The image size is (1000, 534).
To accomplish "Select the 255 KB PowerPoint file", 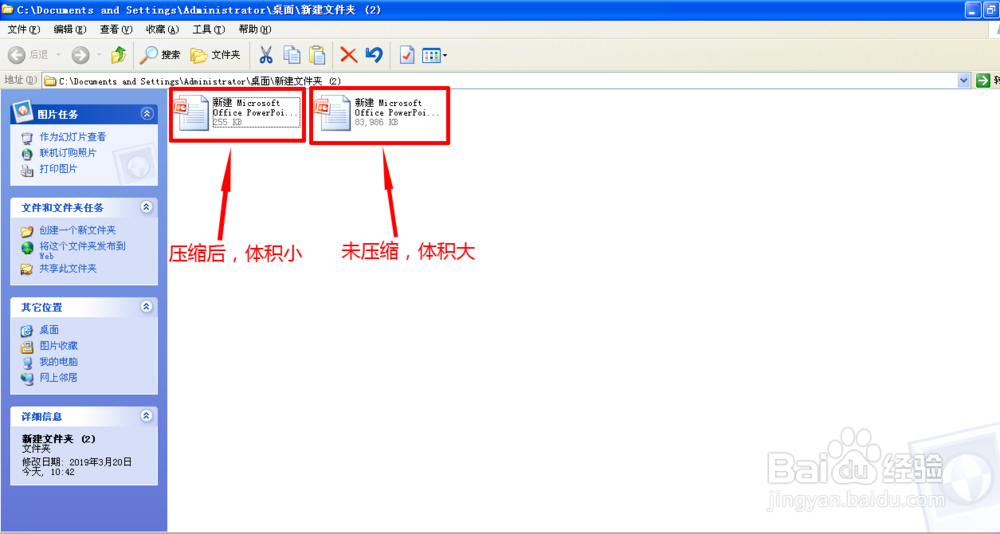I will tap(237, 113).
